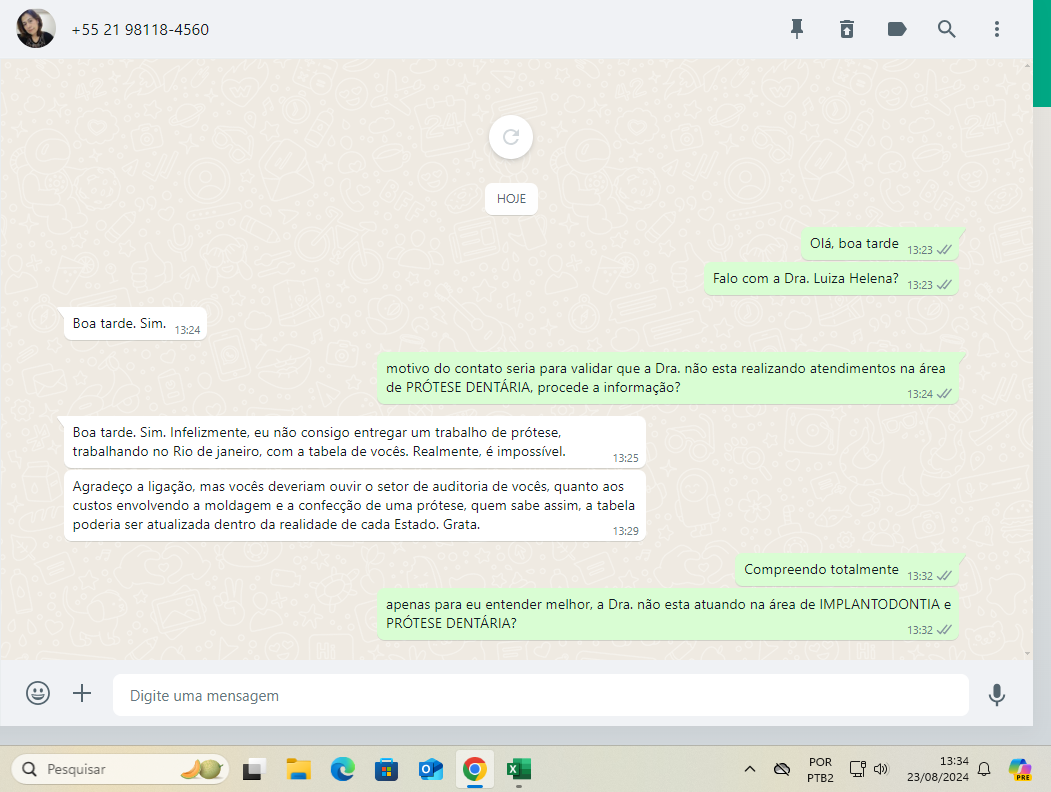Click the contact number +55 21 98118-4560

(x=140, y=29)
